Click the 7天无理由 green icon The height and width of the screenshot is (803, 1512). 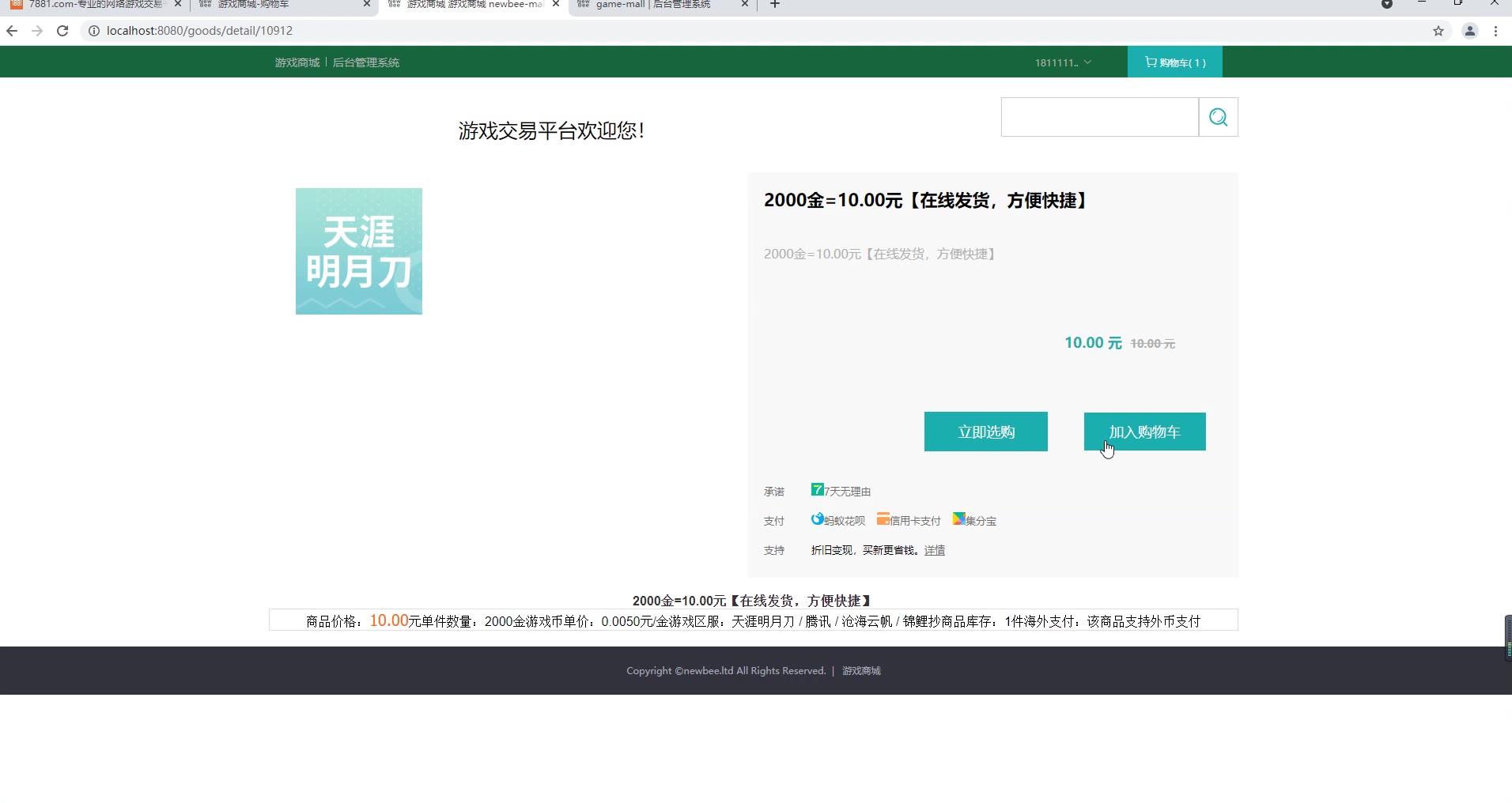click(x=817, y=490)
